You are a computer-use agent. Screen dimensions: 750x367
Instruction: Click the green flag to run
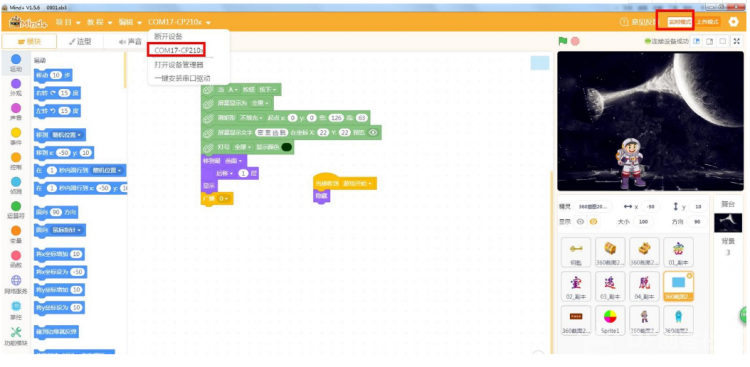563,41
